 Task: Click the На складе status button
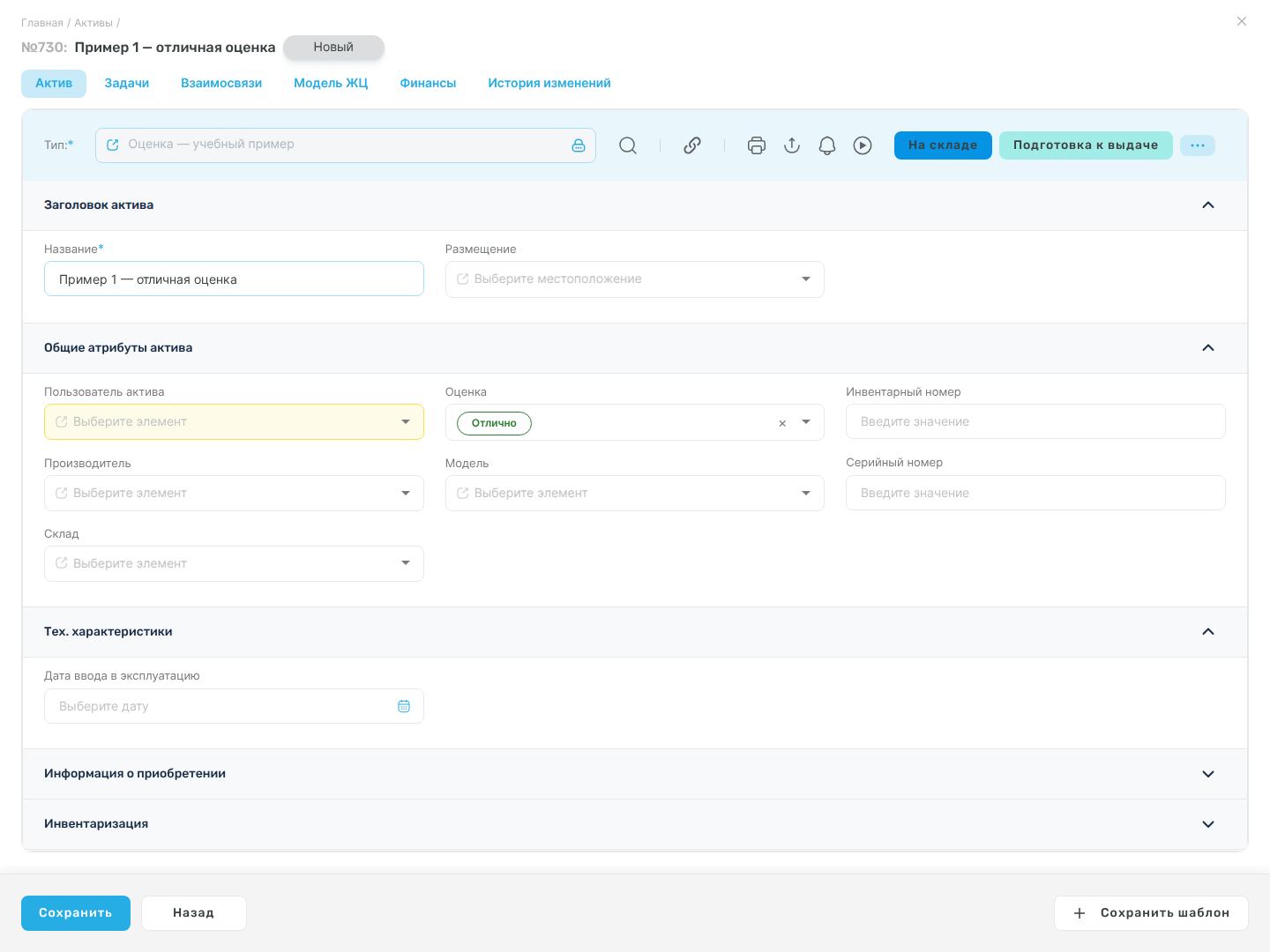pos(943,145)
